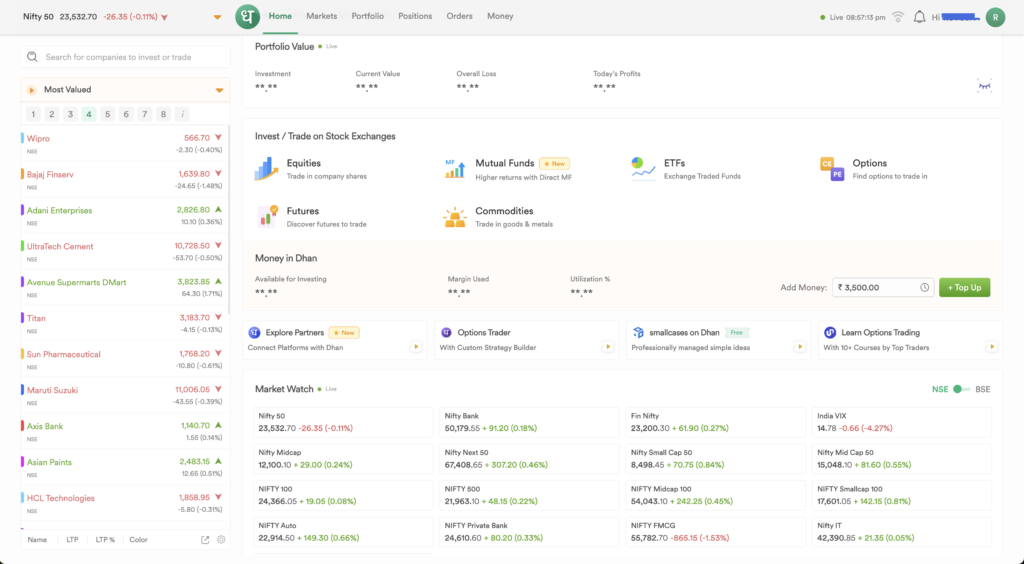Open watchlist settings gear icon
Image resolution: width=1024 pixels, height=564 pixels.
[221, 540]
